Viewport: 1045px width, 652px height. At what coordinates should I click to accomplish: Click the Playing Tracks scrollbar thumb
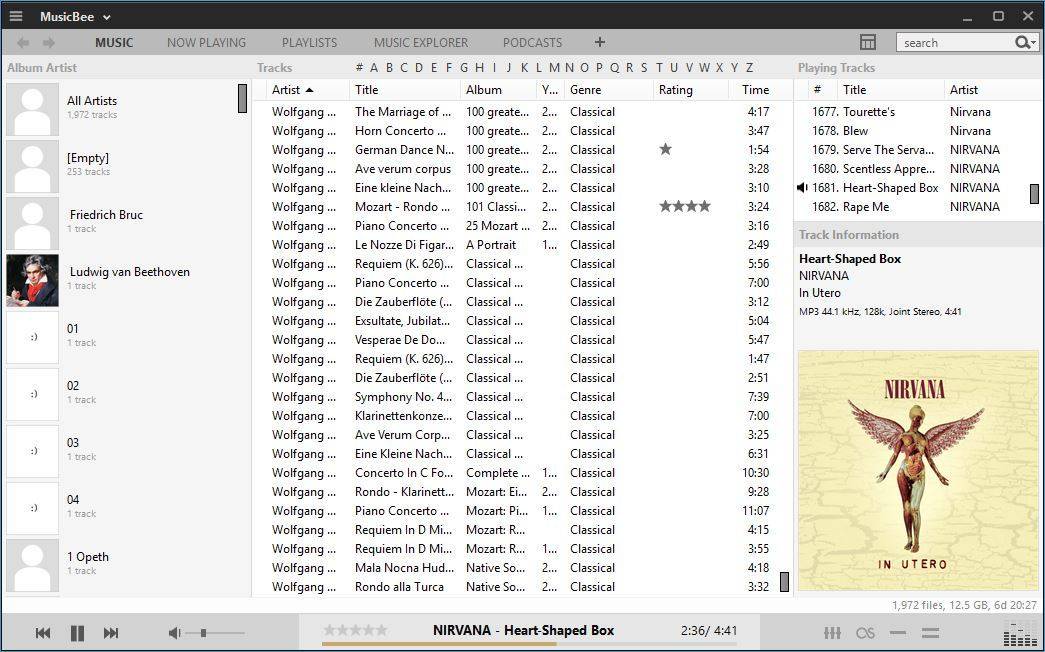tap(1034, 194)
